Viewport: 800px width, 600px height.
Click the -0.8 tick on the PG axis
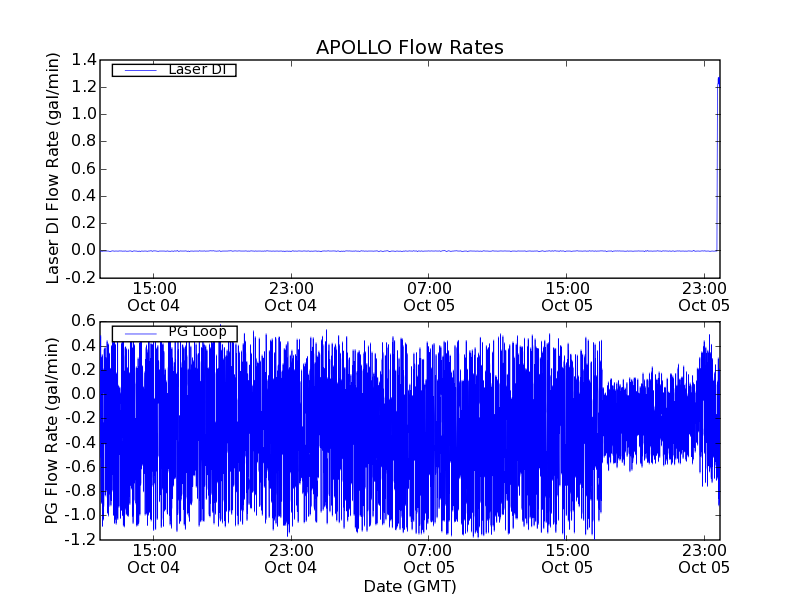81,491
